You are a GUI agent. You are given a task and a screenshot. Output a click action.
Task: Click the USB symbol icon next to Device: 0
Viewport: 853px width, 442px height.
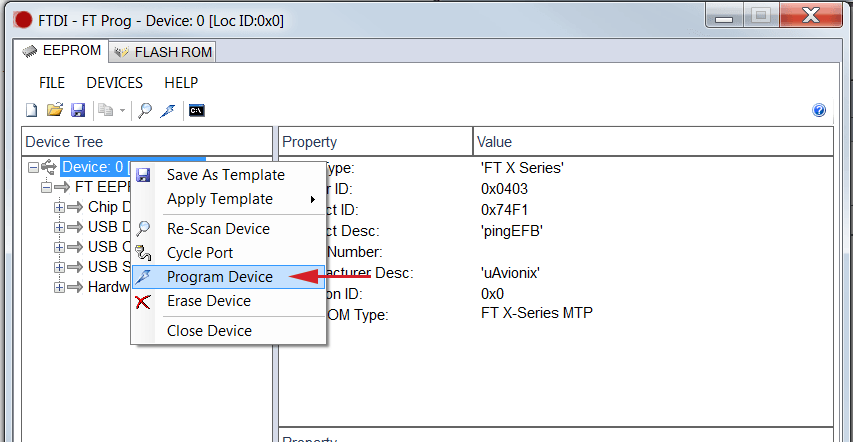pos(49,167)
